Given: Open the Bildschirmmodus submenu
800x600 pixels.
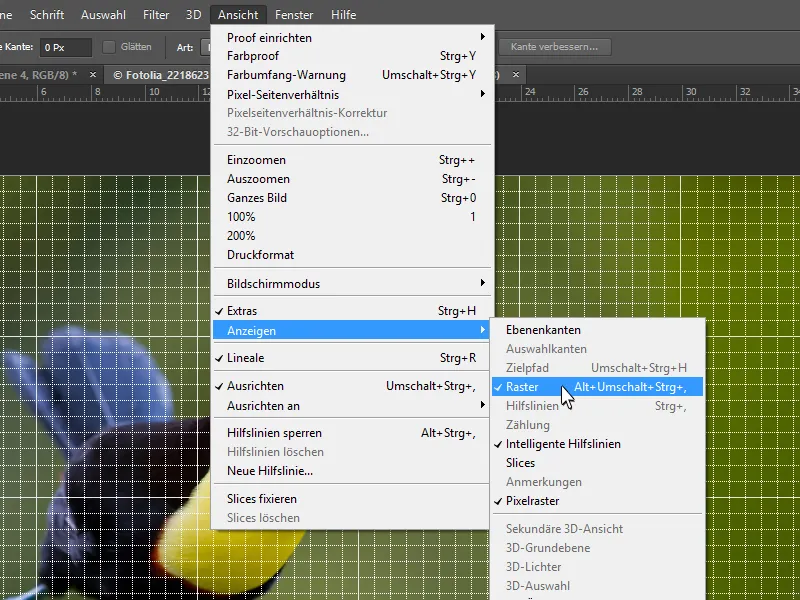Looking at the screenshot, I should tap(268, 283).
